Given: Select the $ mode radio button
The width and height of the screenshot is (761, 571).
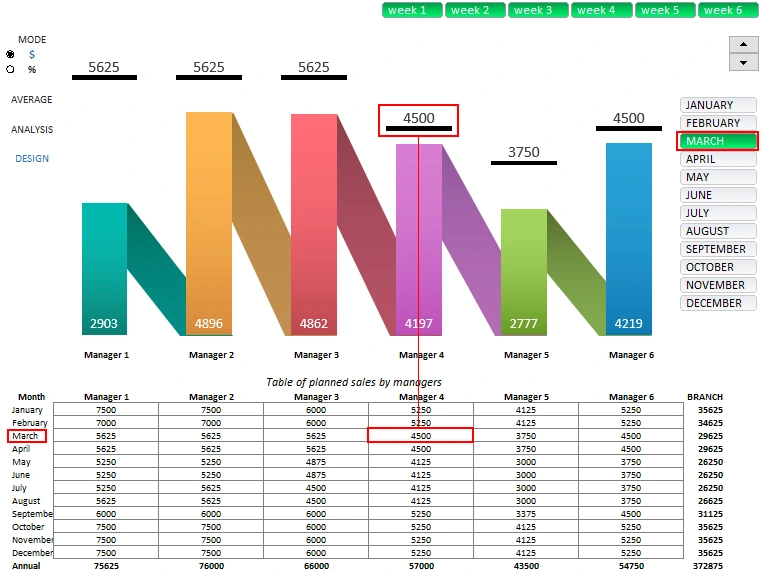Looking at the screenshot, I should coord(11,54).
